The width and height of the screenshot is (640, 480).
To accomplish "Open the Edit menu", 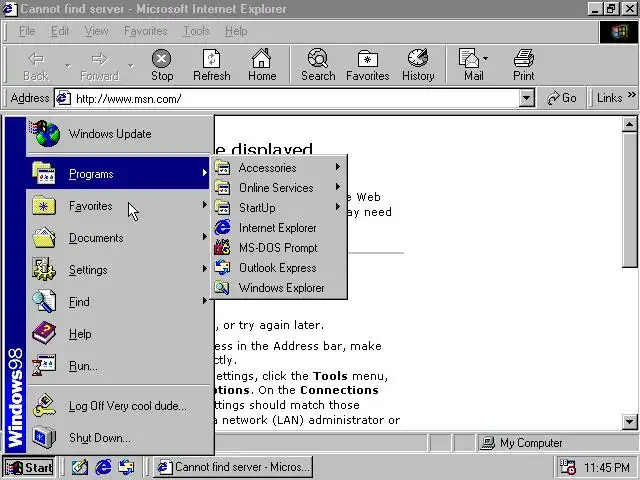I will tap(60, 31).
